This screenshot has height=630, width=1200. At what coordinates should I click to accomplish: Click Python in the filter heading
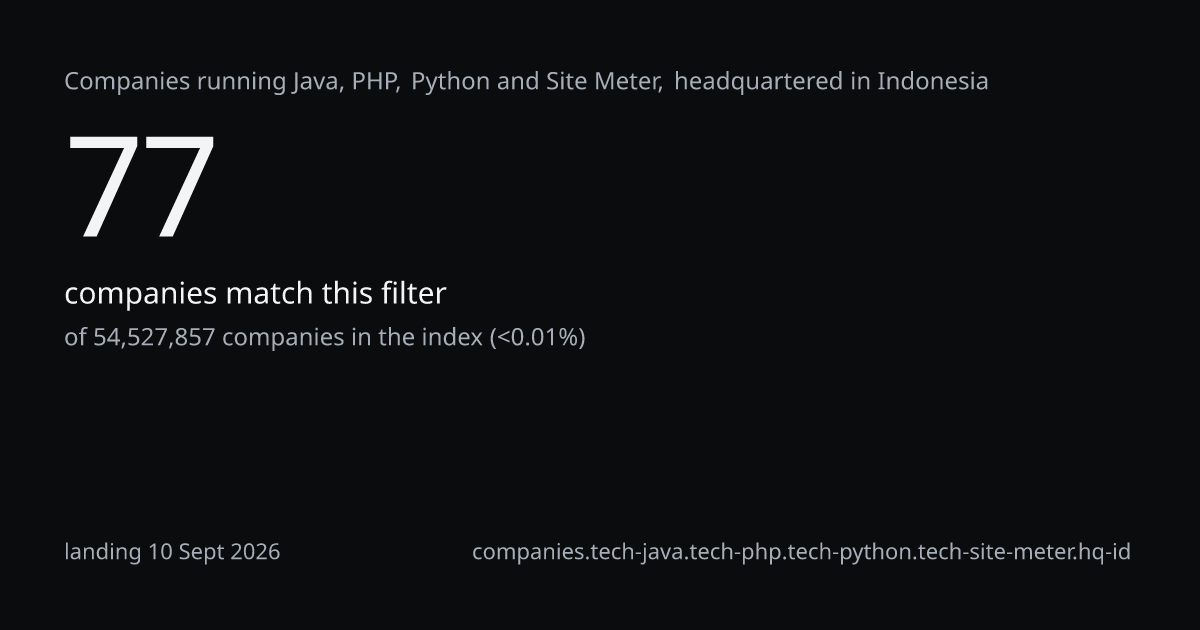pyautogui.click(x=451, y=82)
